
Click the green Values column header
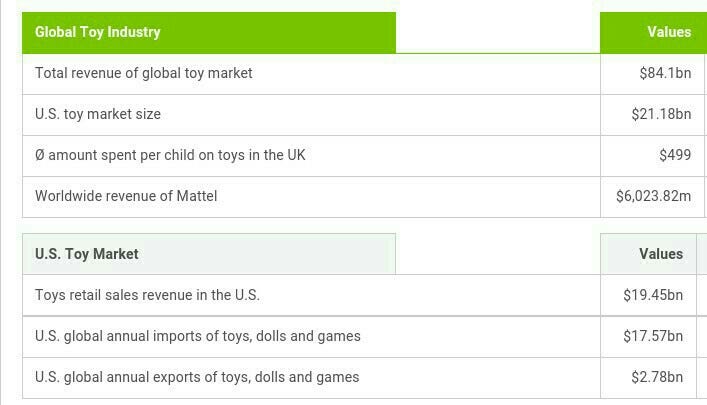(653, 32)
